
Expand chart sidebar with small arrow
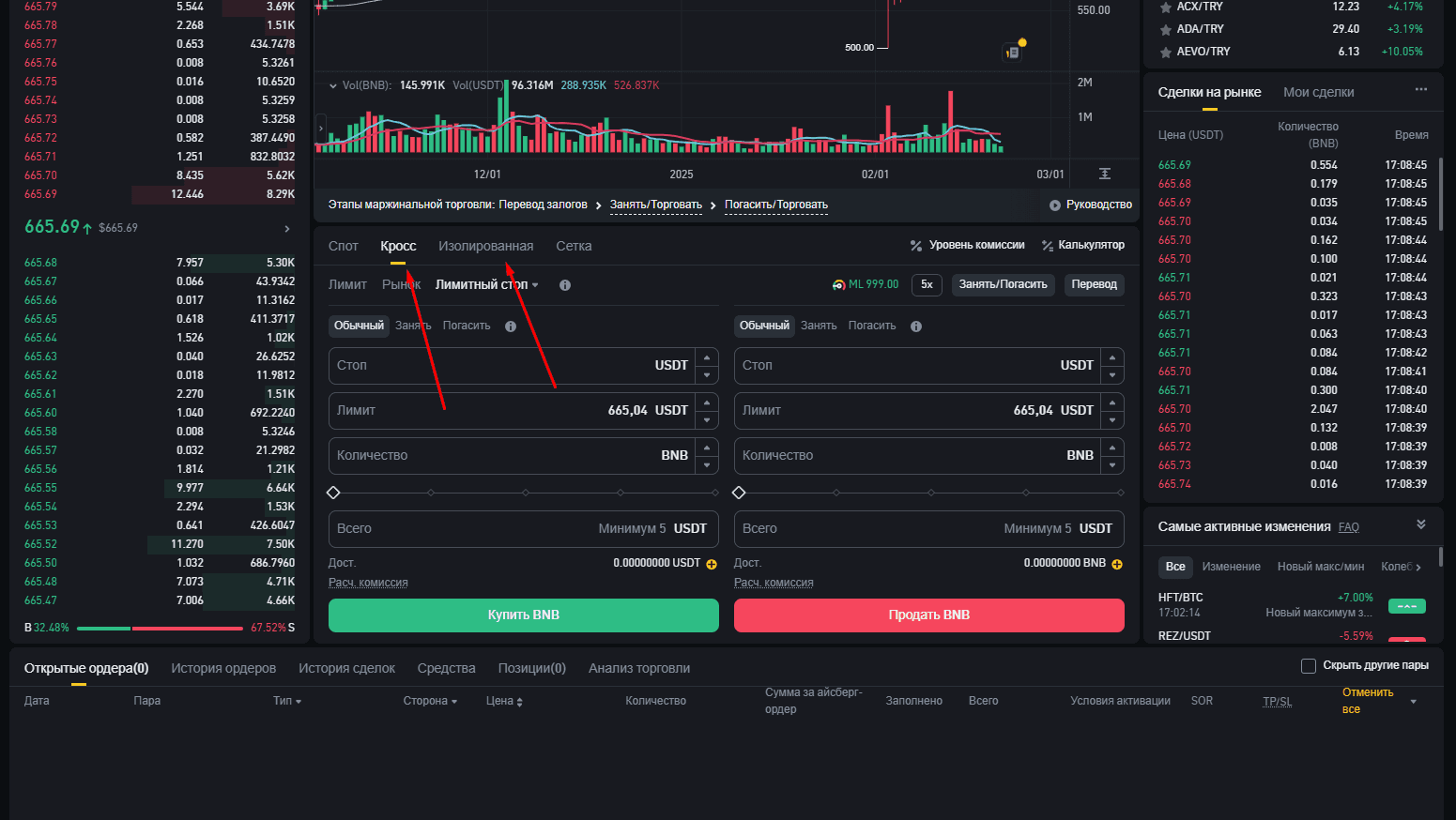point(321,128)
